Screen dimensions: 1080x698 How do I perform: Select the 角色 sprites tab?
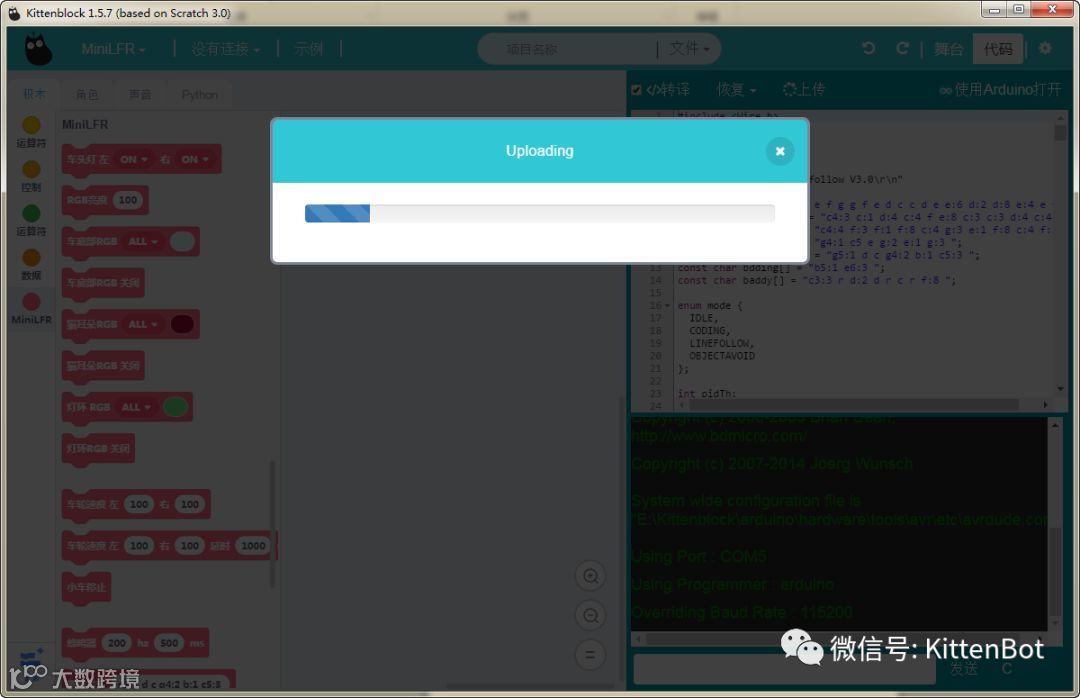87,94
